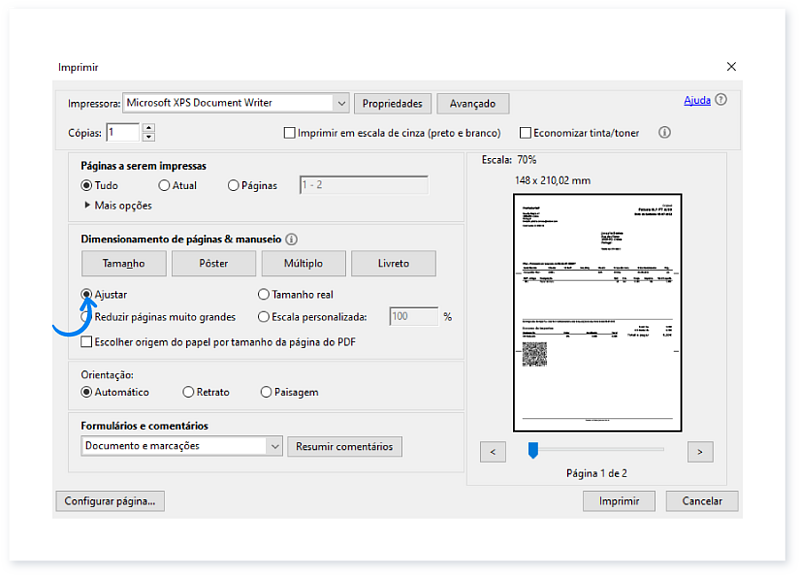
Task: Go to next page with the right arrow
Action: pyautogui.click(x=700, y=452)
